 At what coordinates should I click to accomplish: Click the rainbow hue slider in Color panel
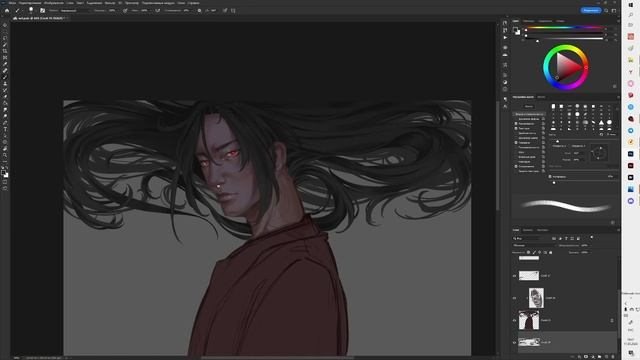565,27
